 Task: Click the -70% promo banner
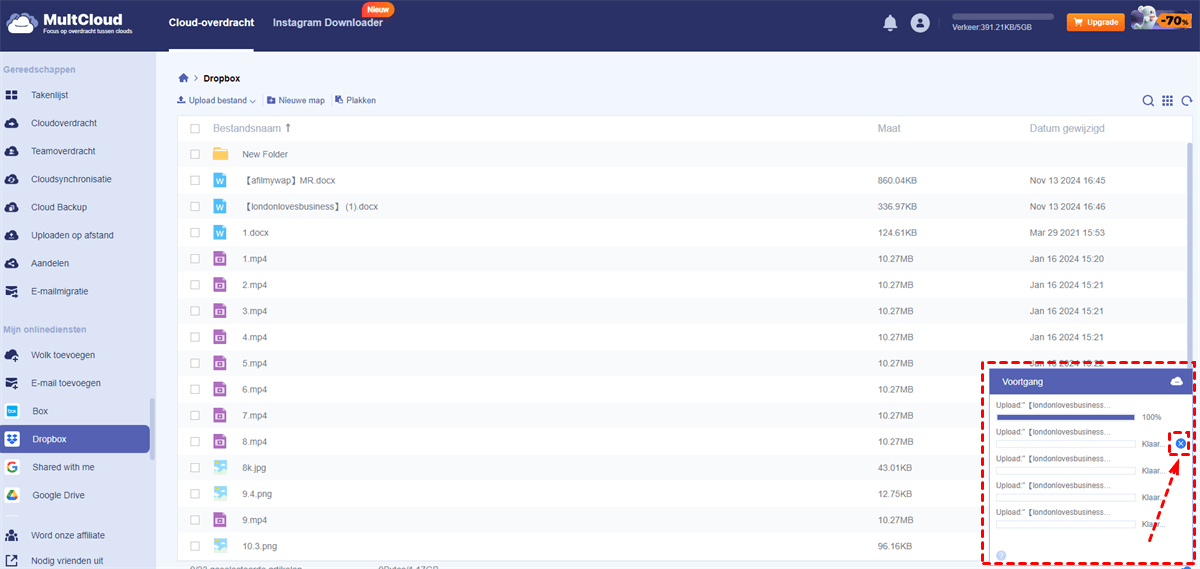click(x=1162, y=20)
